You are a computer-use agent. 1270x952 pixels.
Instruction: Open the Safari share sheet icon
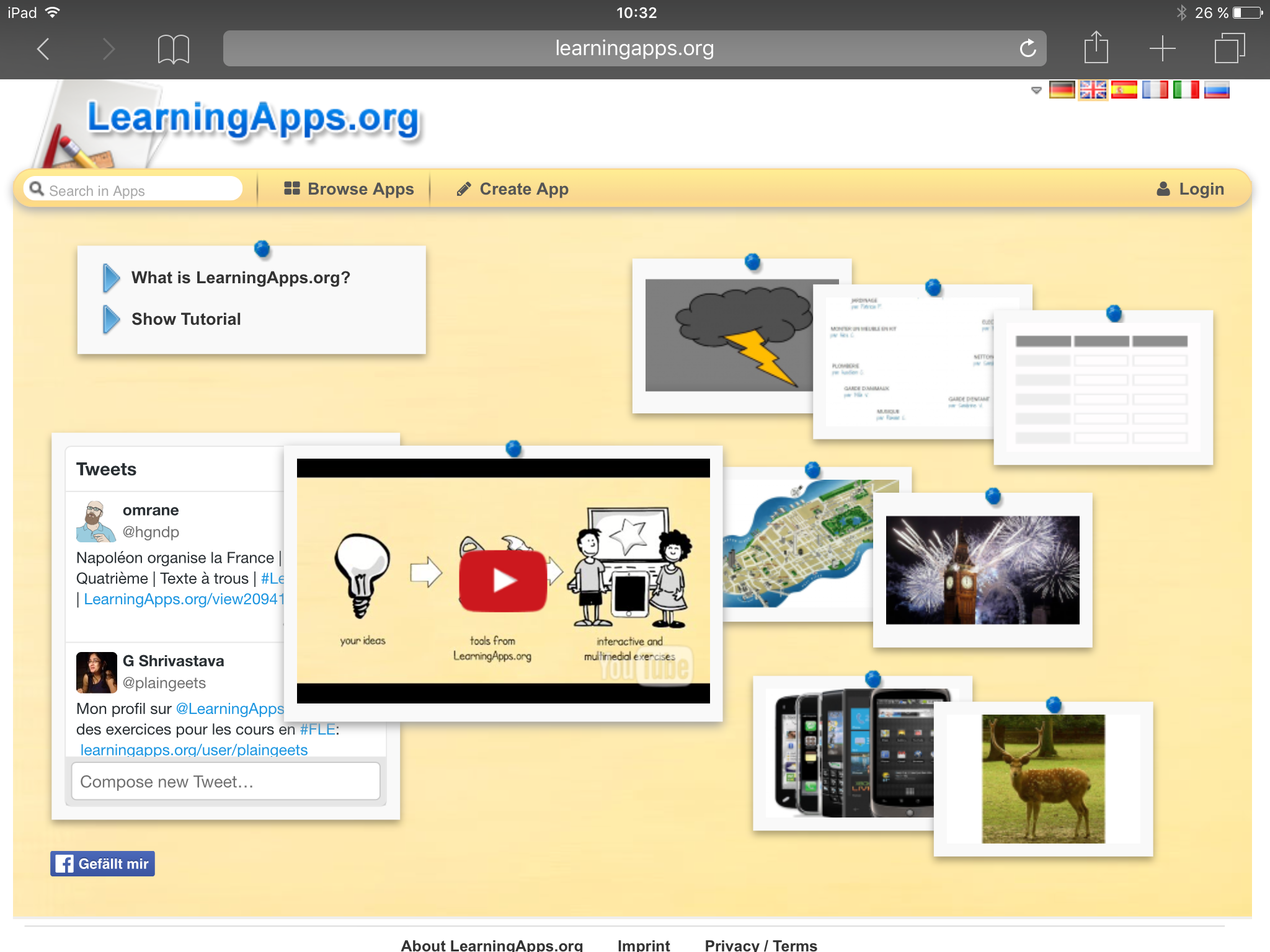(x=1096, y=47)
